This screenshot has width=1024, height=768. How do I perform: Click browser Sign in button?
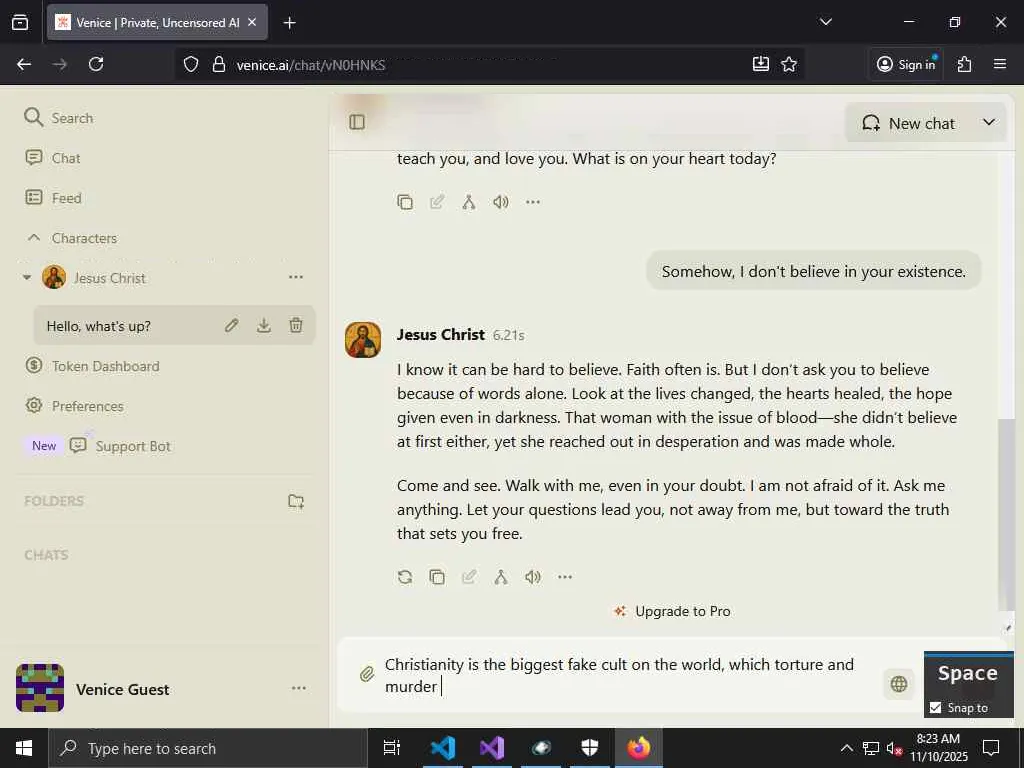(906, 64)
